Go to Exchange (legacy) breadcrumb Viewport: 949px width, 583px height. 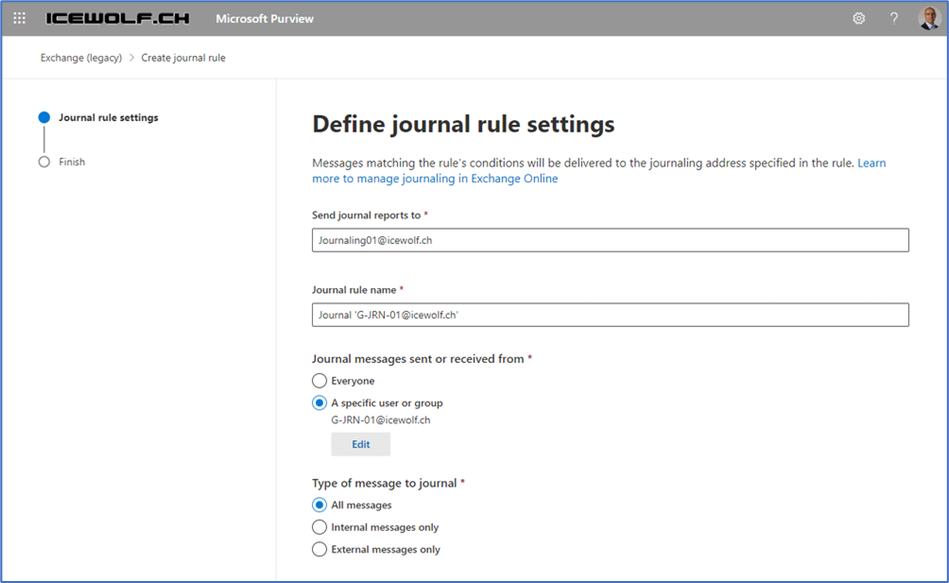point(81,58)
